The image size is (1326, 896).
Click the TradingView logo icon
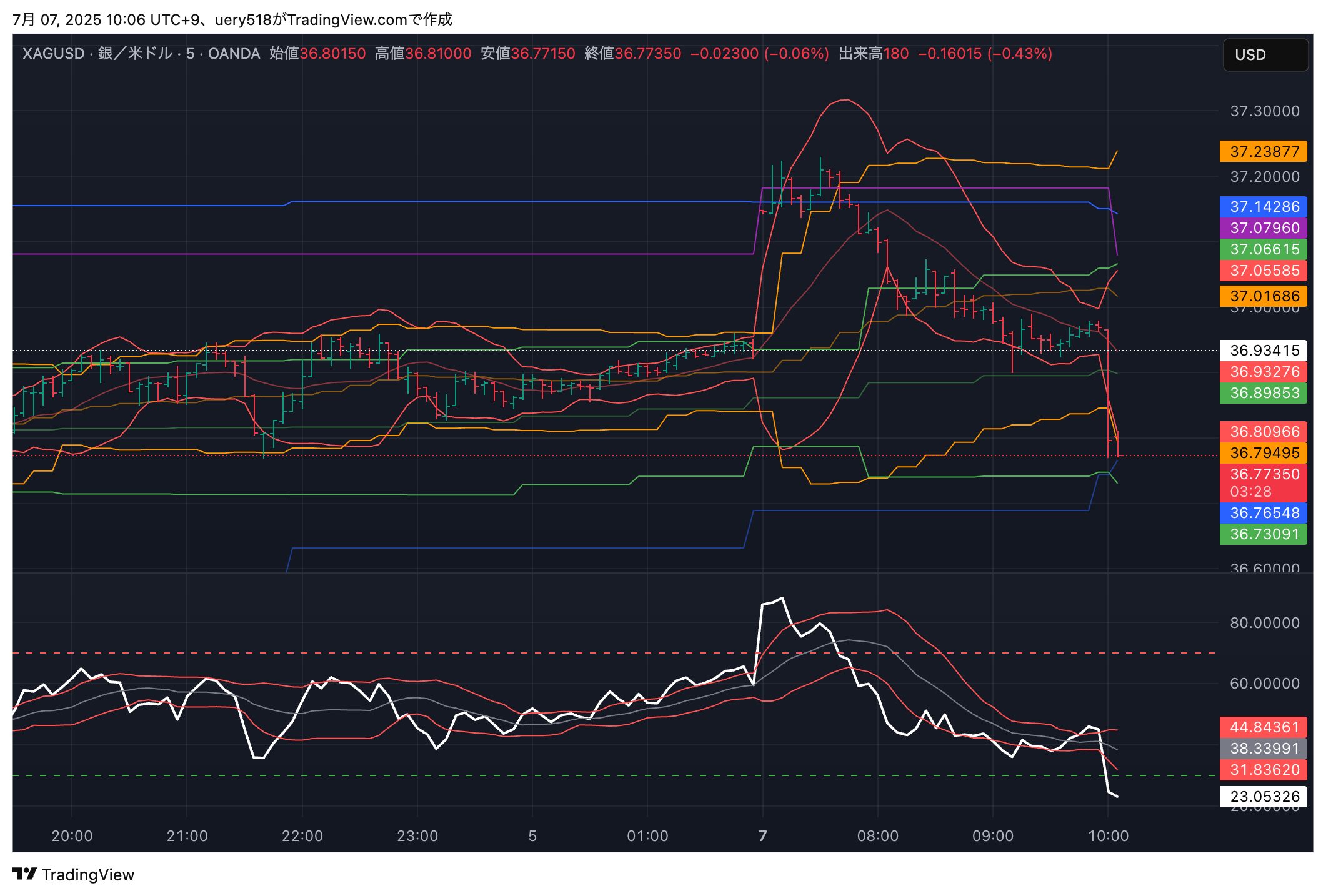pyautogui.click(x=25, y=874)
